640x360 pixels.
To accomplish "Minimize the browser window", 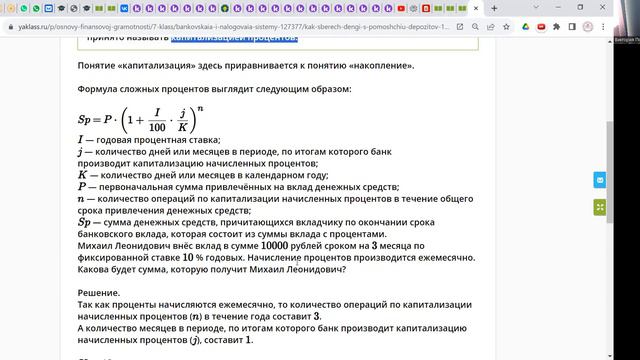I will point(558,7).
